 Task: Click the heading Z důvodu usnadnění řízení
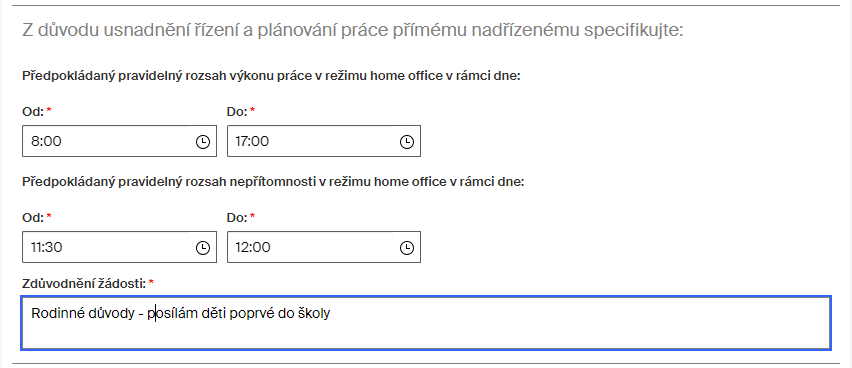352,30
